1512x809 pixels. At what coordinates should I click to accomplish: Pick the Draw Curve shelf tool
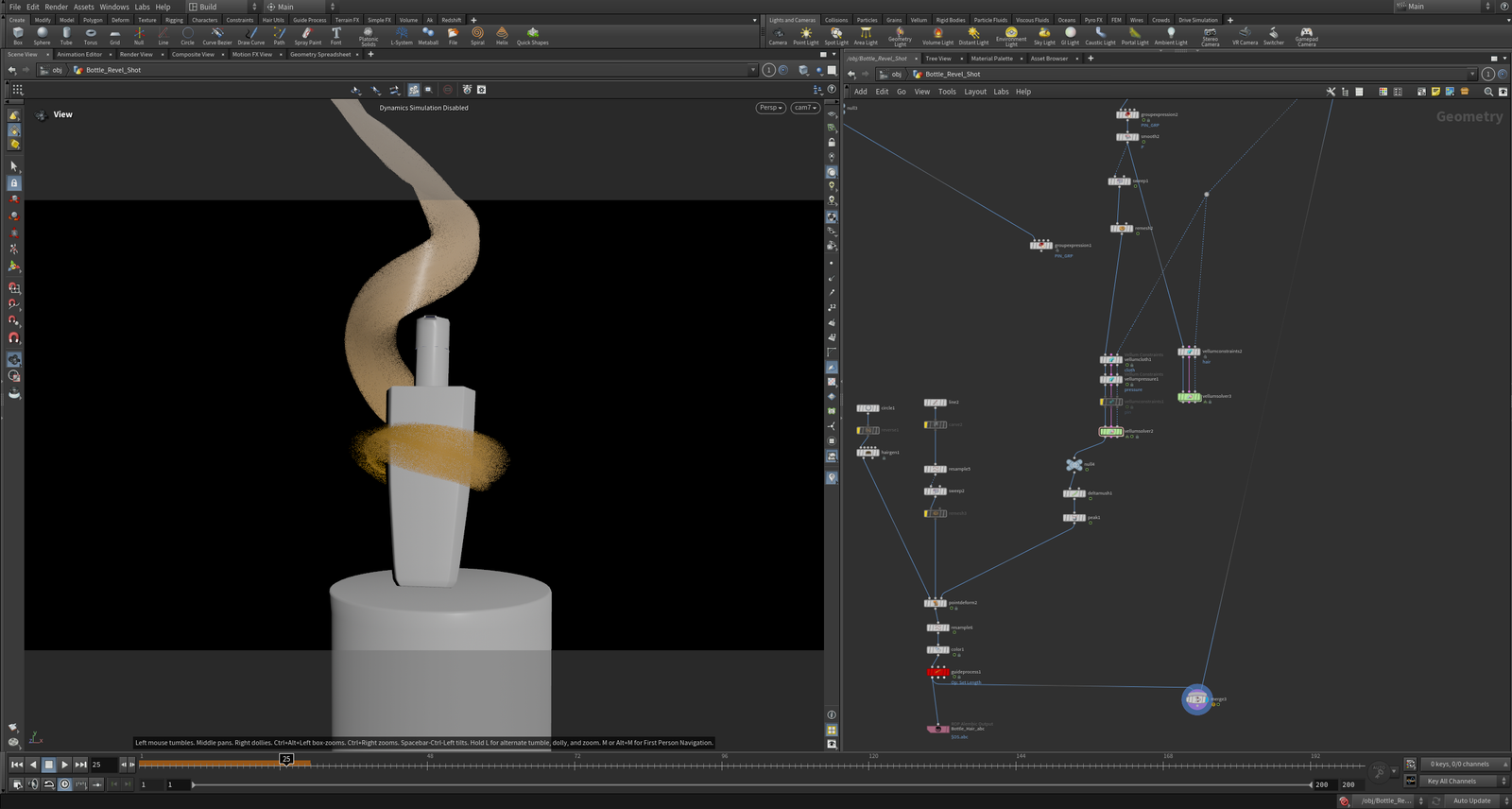251,36
